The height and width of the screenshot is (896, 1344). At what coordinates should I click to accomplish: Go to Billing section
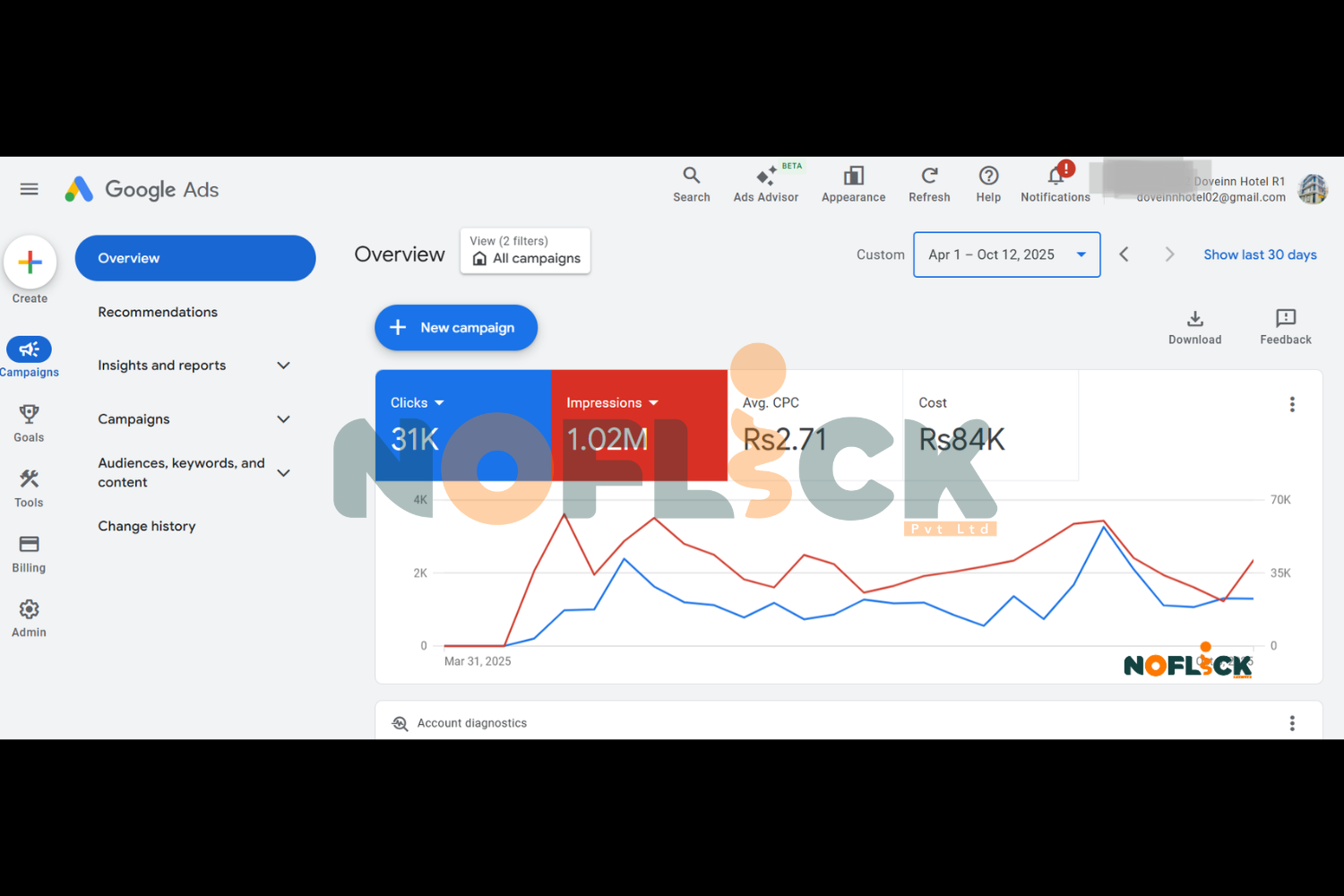click(29, 554)
